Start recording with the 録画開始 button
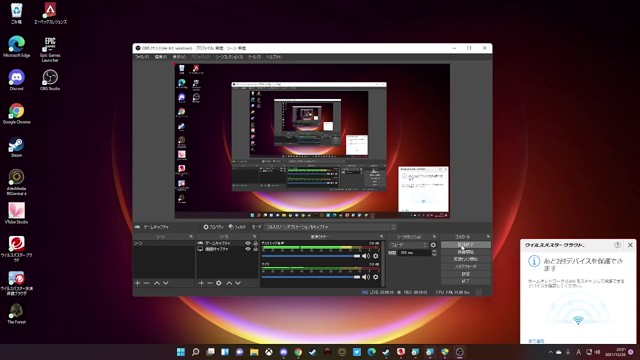 pos(466,252)
